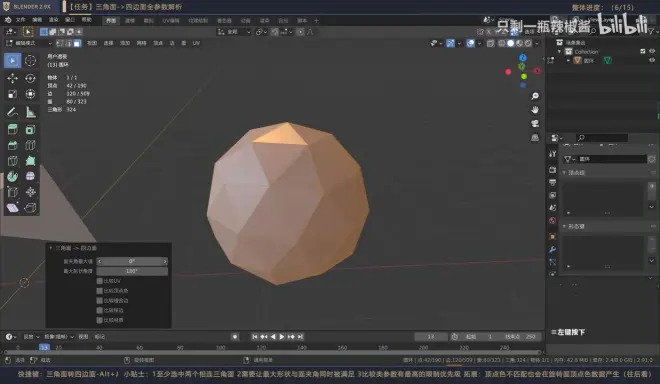Switch perspective/orthographic view with grid icon

(x=535, y=137)
